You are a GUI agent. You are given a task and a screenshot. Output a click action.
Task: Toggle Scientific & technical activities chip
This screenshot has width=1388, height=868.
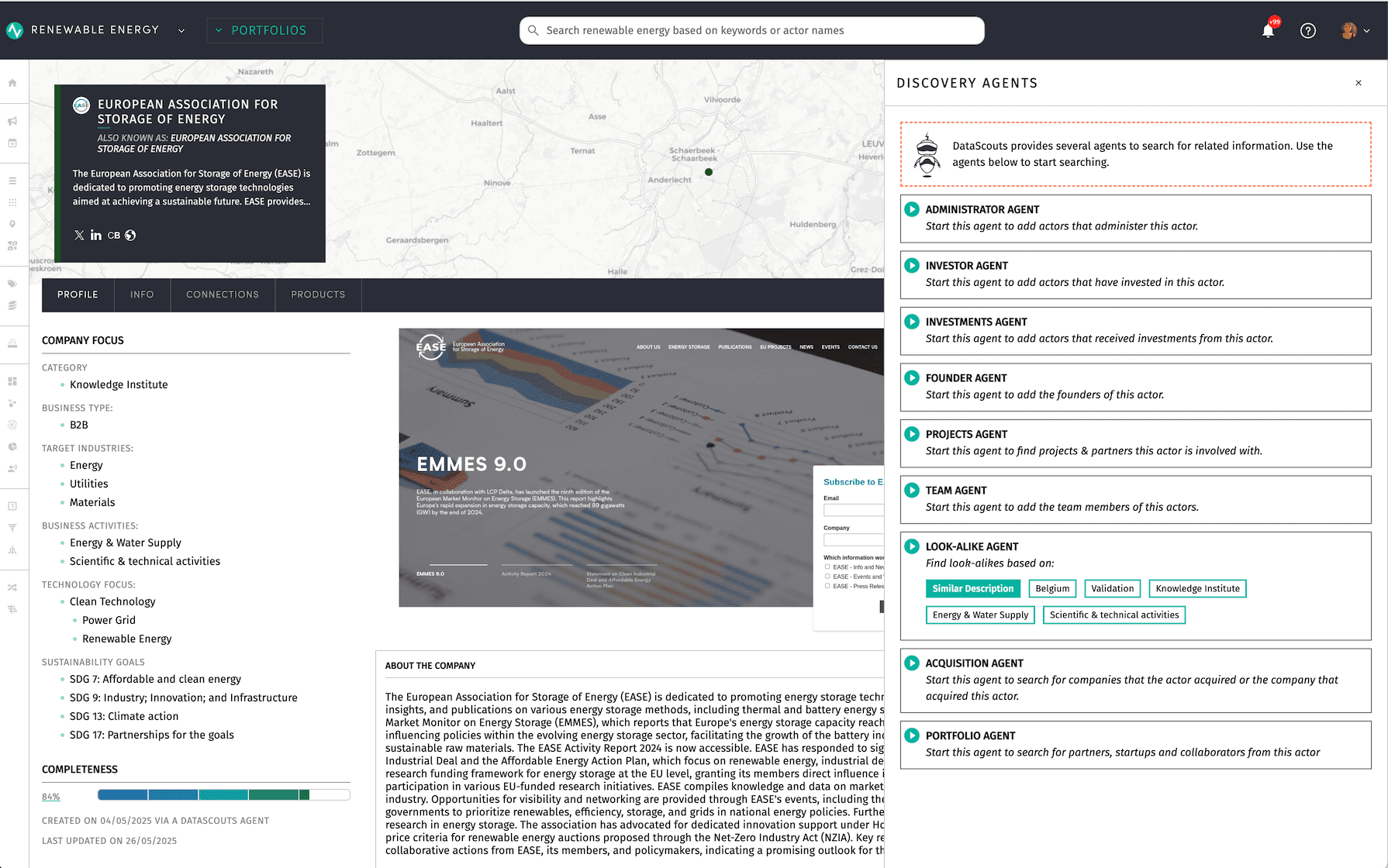[x=1114, y=615]
